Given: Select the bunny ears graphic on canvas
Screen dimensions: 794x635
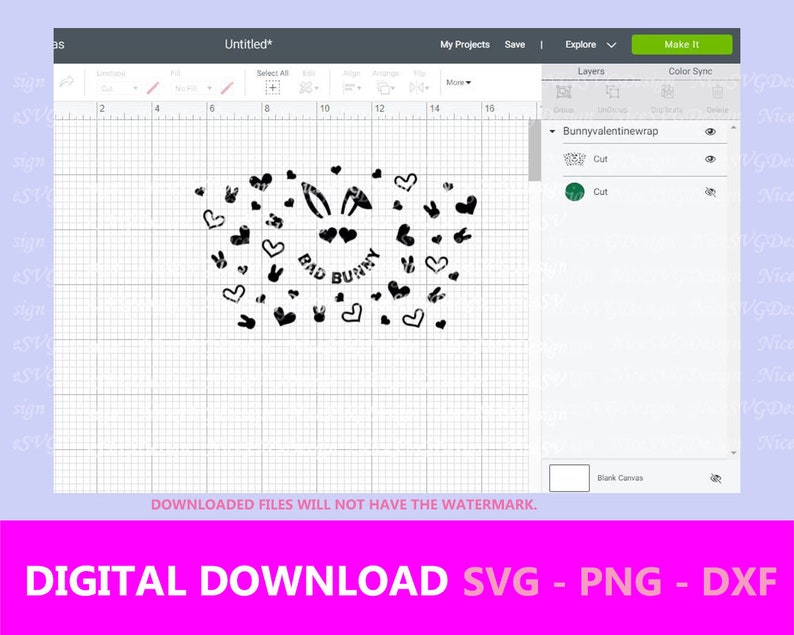Looking at the screenshot, I should pyautogui.click(x=336, y=199).
